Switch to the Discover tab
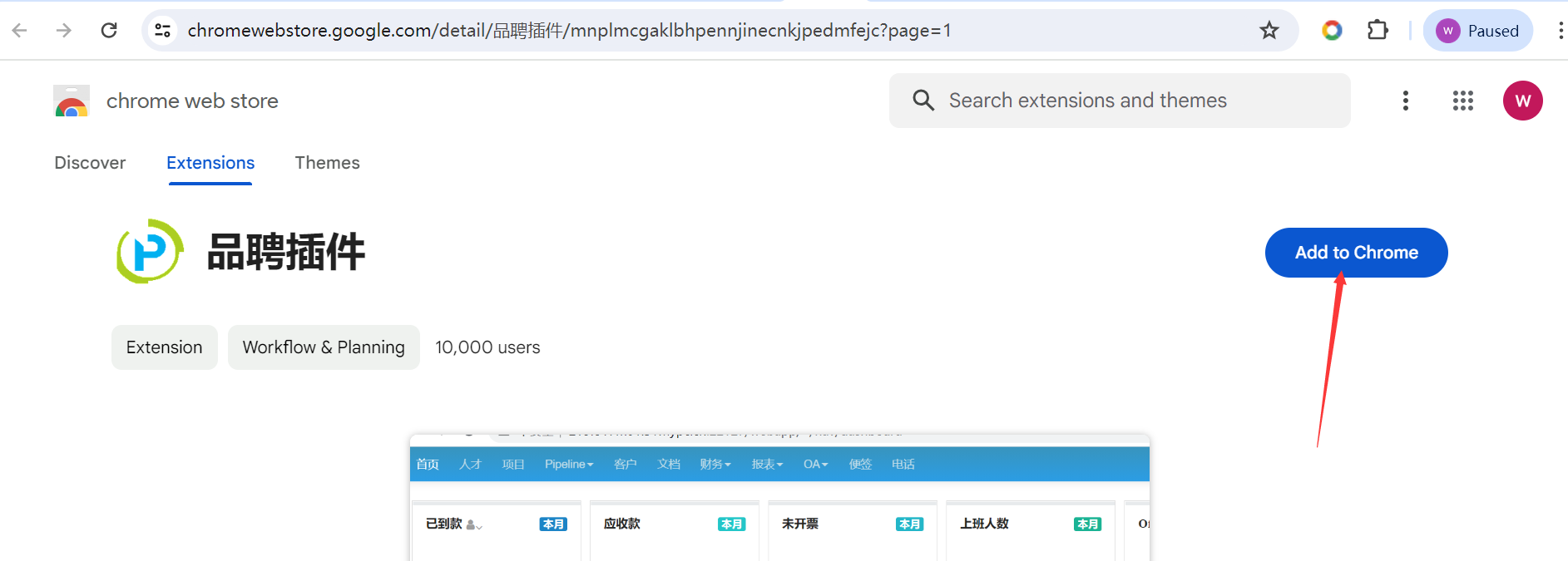This screenshot has height=561, width=1568. click(90, 163)
